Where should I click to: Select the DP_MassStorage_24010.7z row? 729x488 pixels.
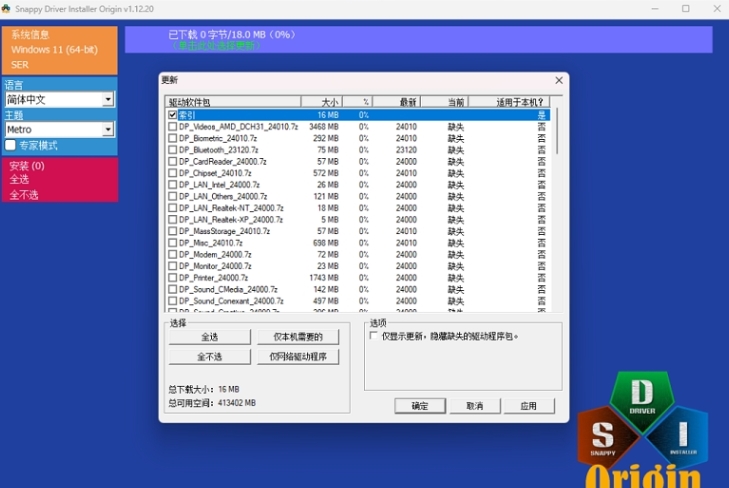[x=358, y=231]
